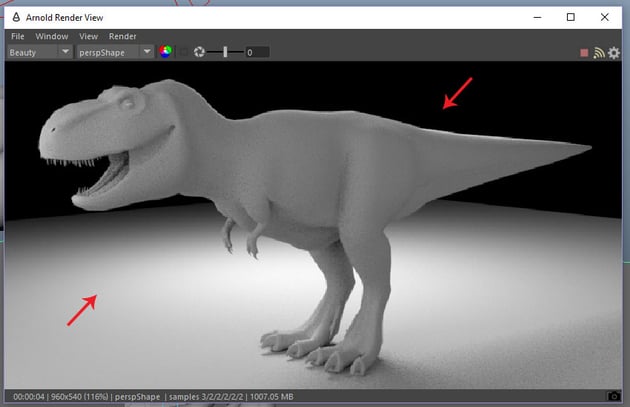Click the exposure slider handle
Image resolution: width=630 pixels, height=407 pixels.
(225, 52)
